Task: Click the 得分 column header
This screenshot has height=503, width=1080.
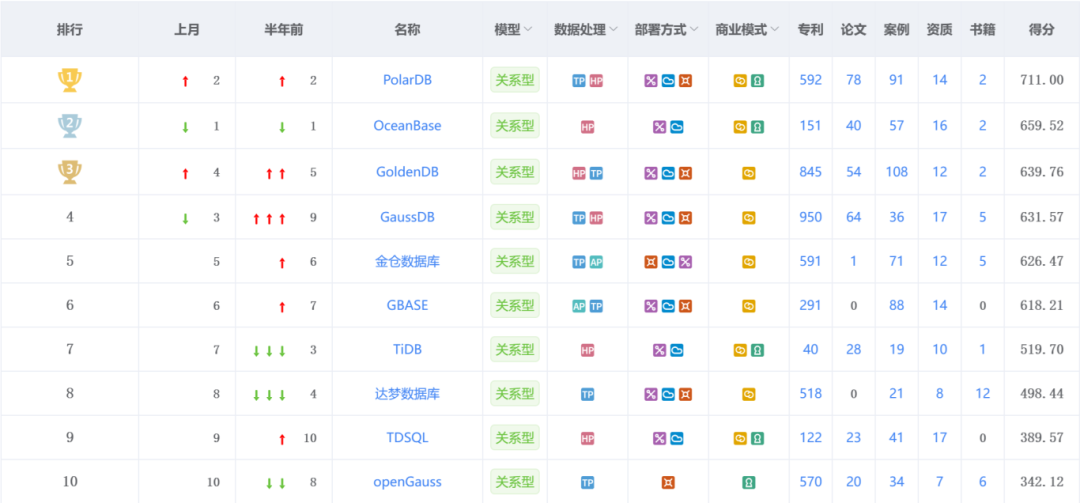Action: 1041,30
